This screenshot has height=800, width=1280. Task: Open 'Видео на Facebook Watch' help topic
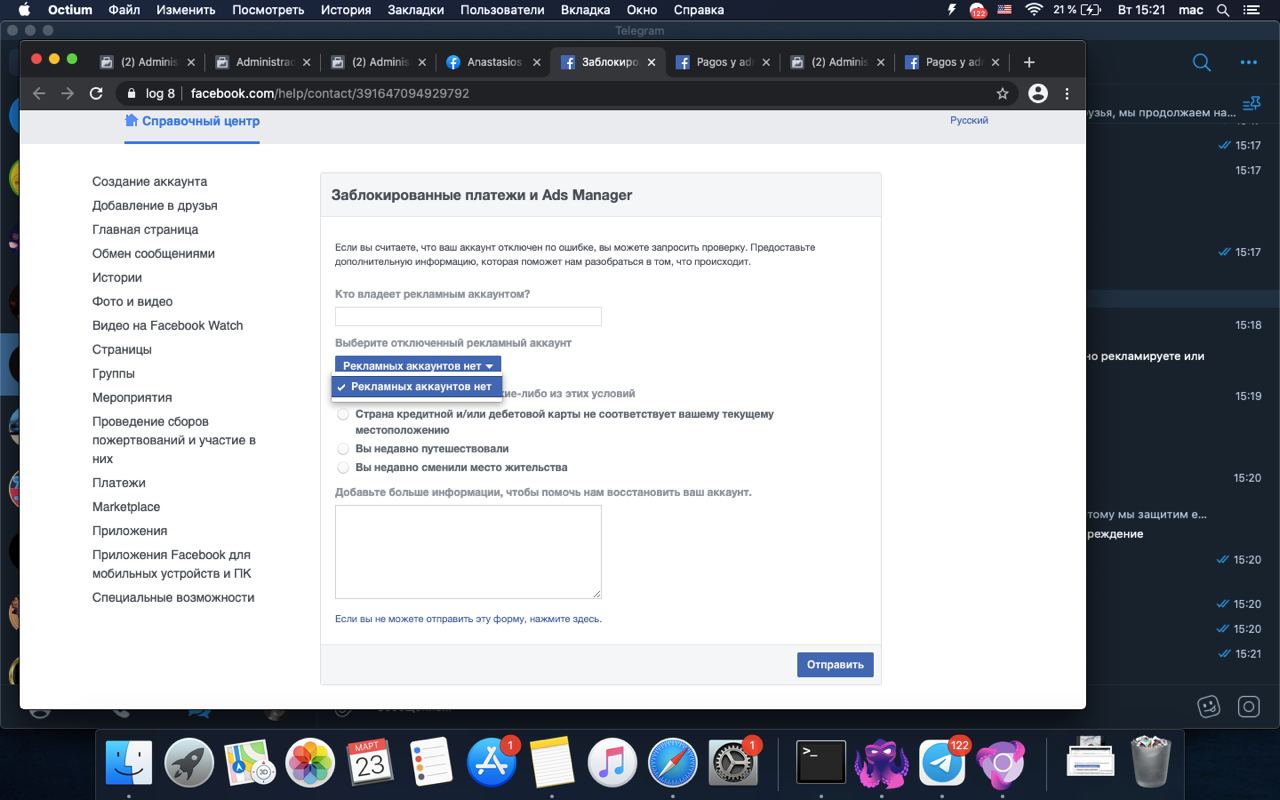168,326
